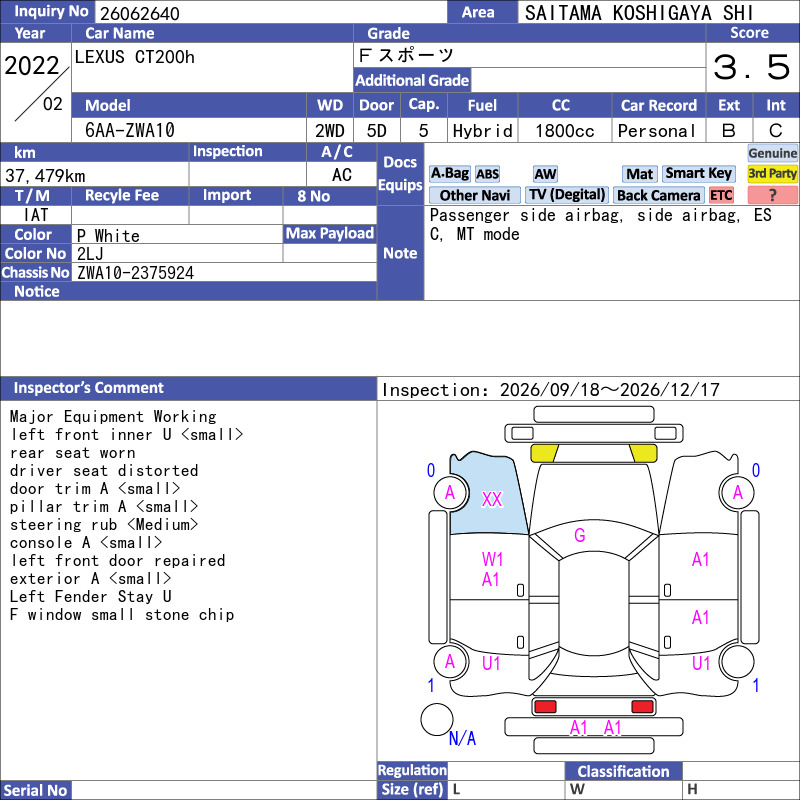Click the A-Bag equipment badge
Image resolution: width=800 pixels, height=800 pixels.
(x=449, y=173)
